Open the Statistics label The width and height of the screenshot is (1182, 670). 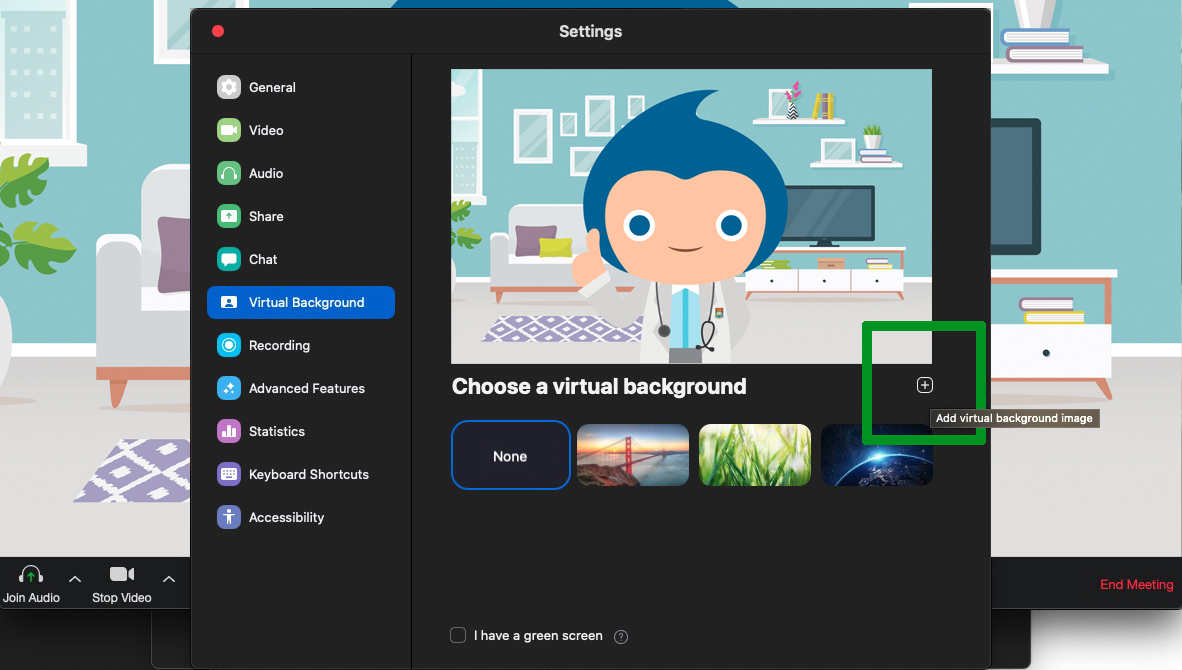point(277,431)
